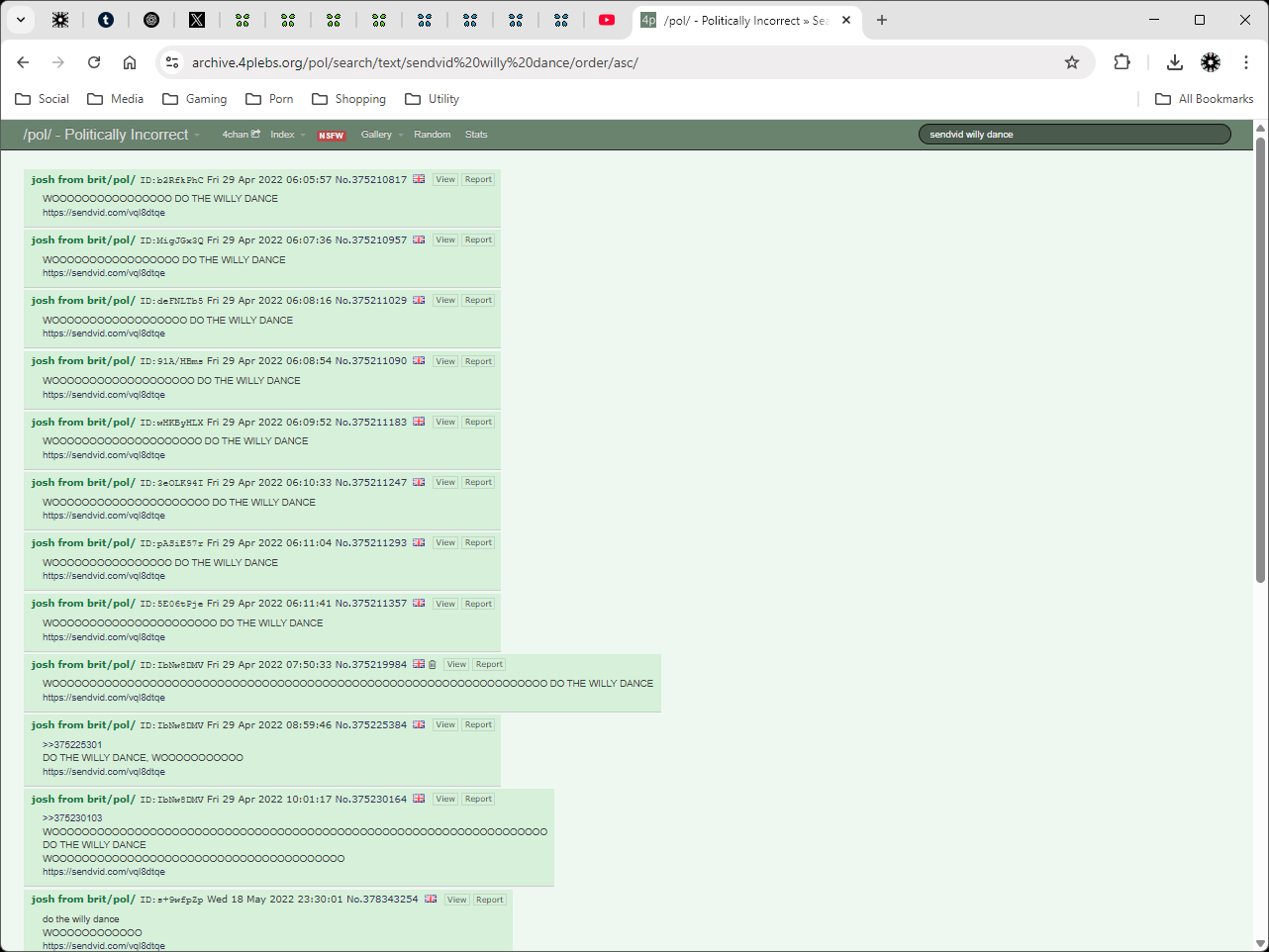Open the Downloads tray icon

[x=1175, y=62]
